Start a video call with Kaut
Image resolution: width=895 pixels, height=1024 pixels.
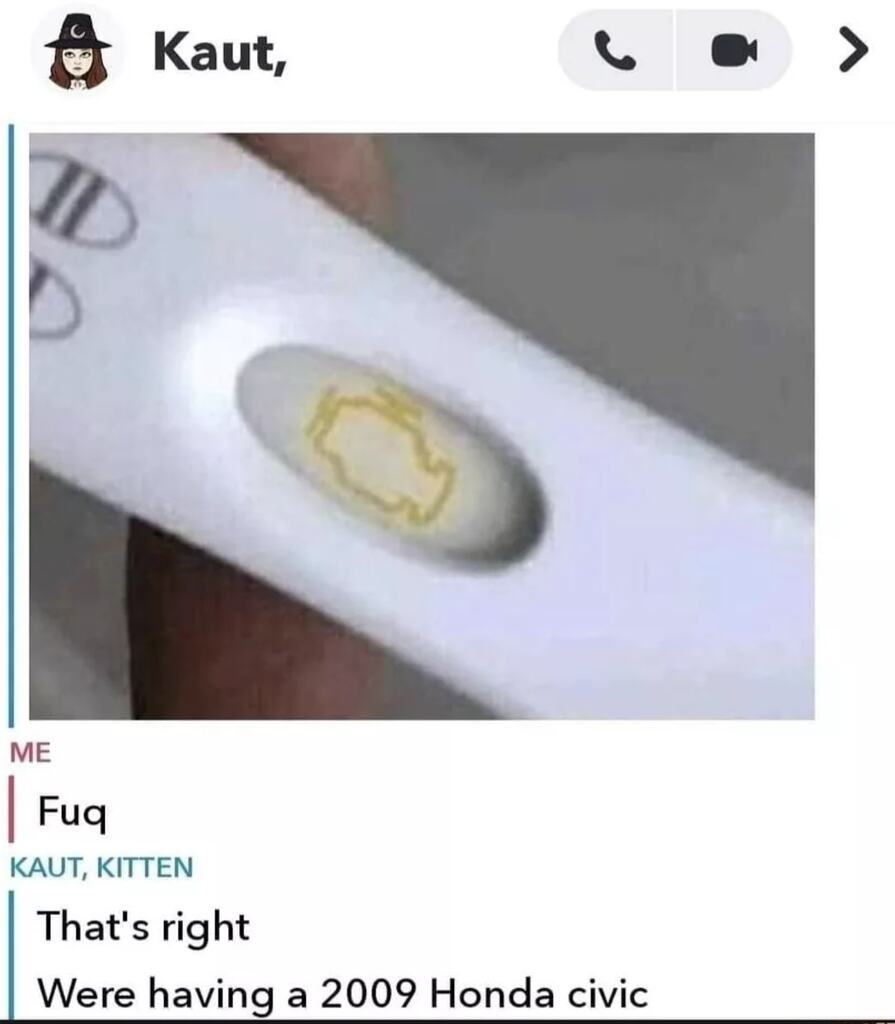734,50
